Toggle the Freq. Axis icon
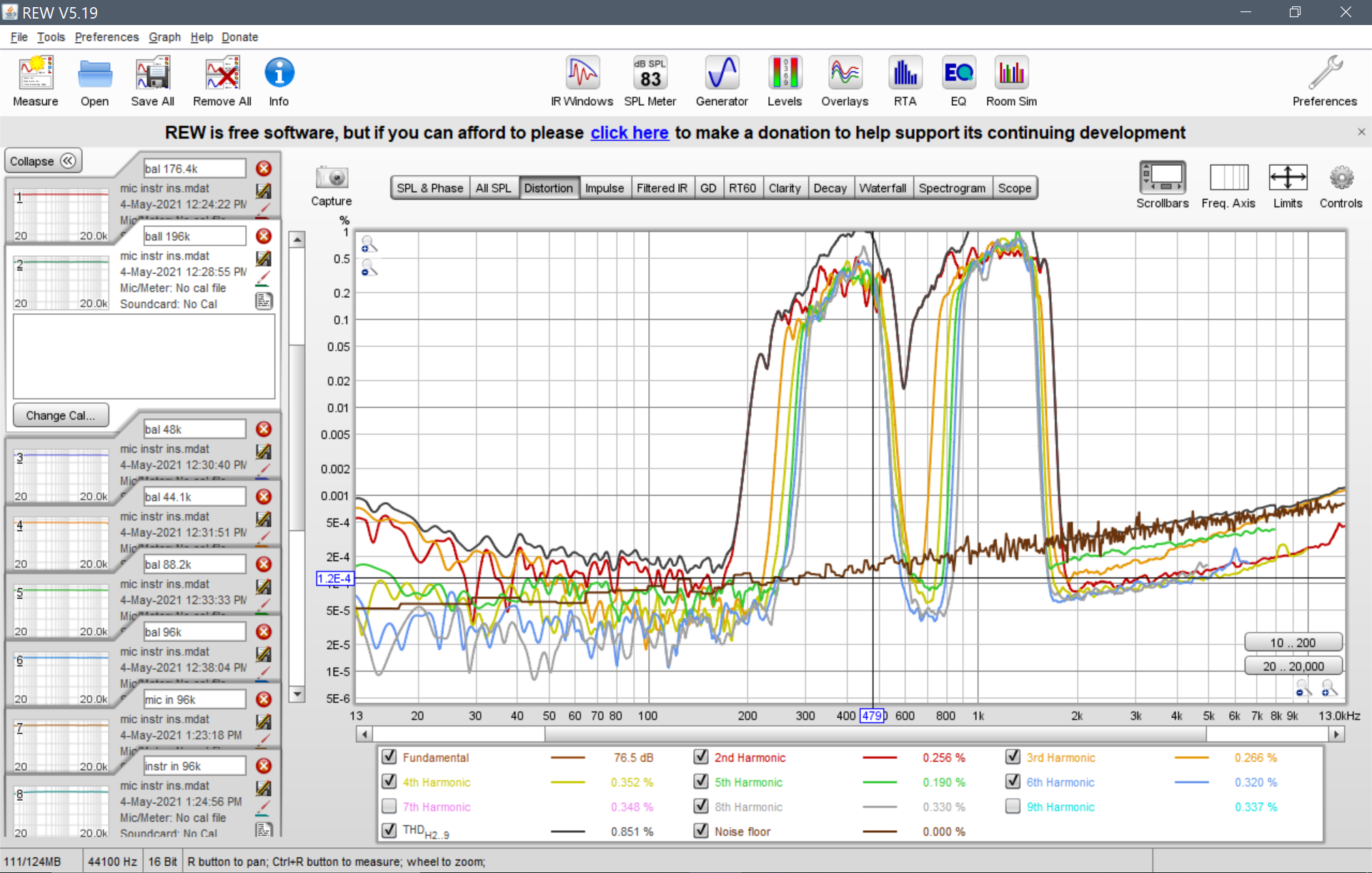 pyautogui.click(x=1228, y=177)
